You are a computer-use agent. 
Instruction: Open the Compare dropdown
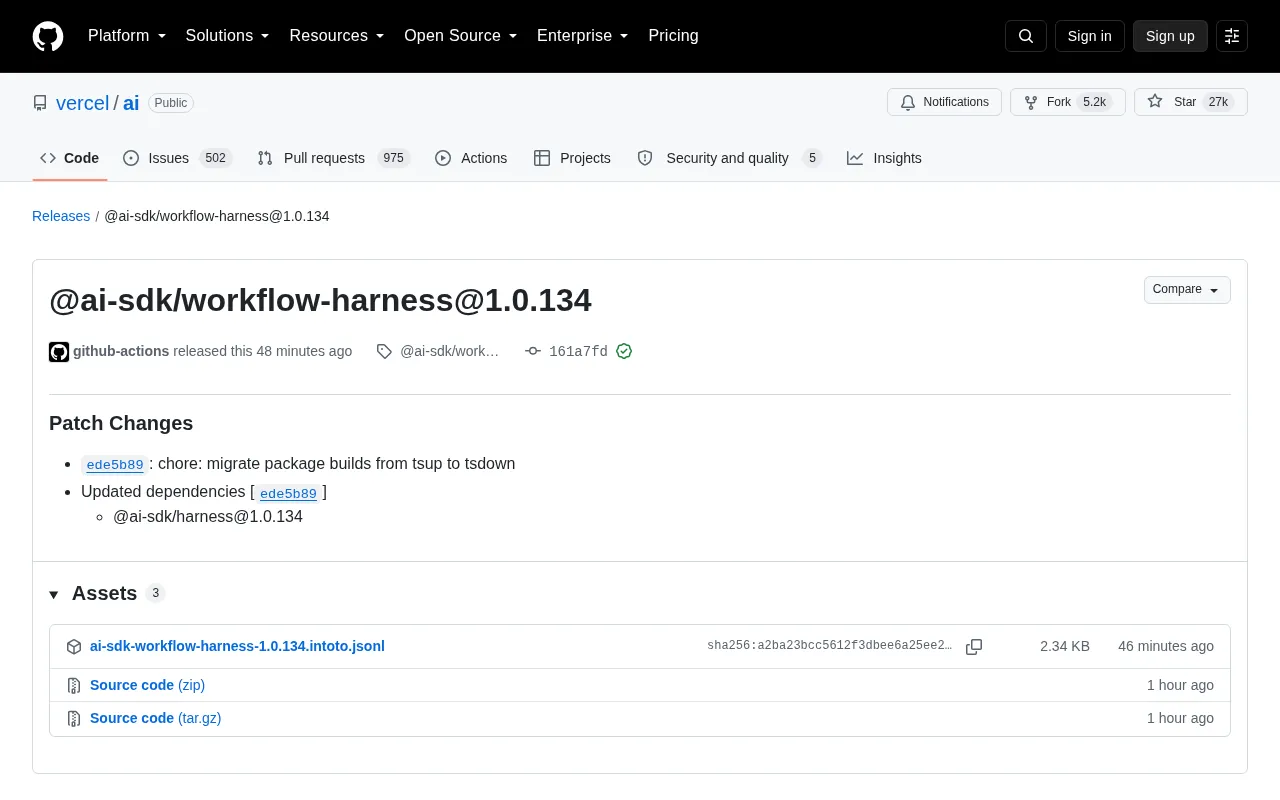(1187, 290)
